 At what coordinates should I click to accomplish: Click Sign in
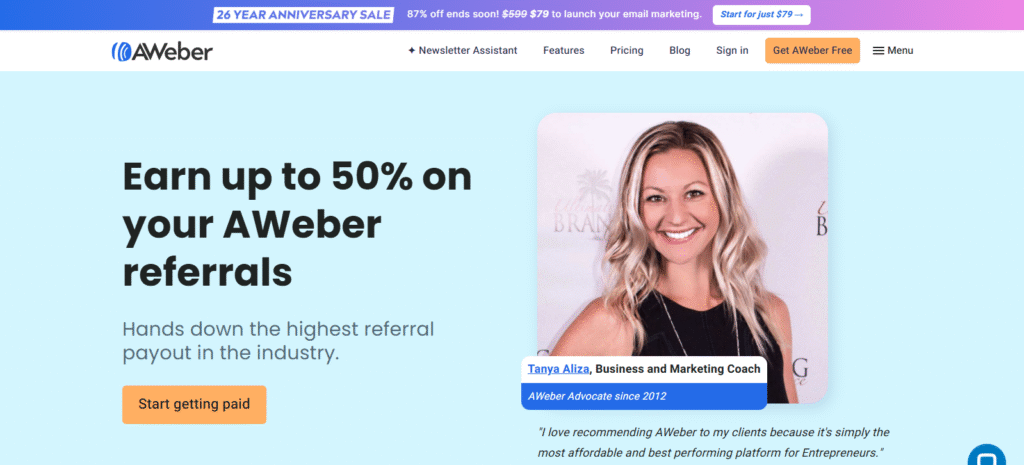(x=732, y=50)
